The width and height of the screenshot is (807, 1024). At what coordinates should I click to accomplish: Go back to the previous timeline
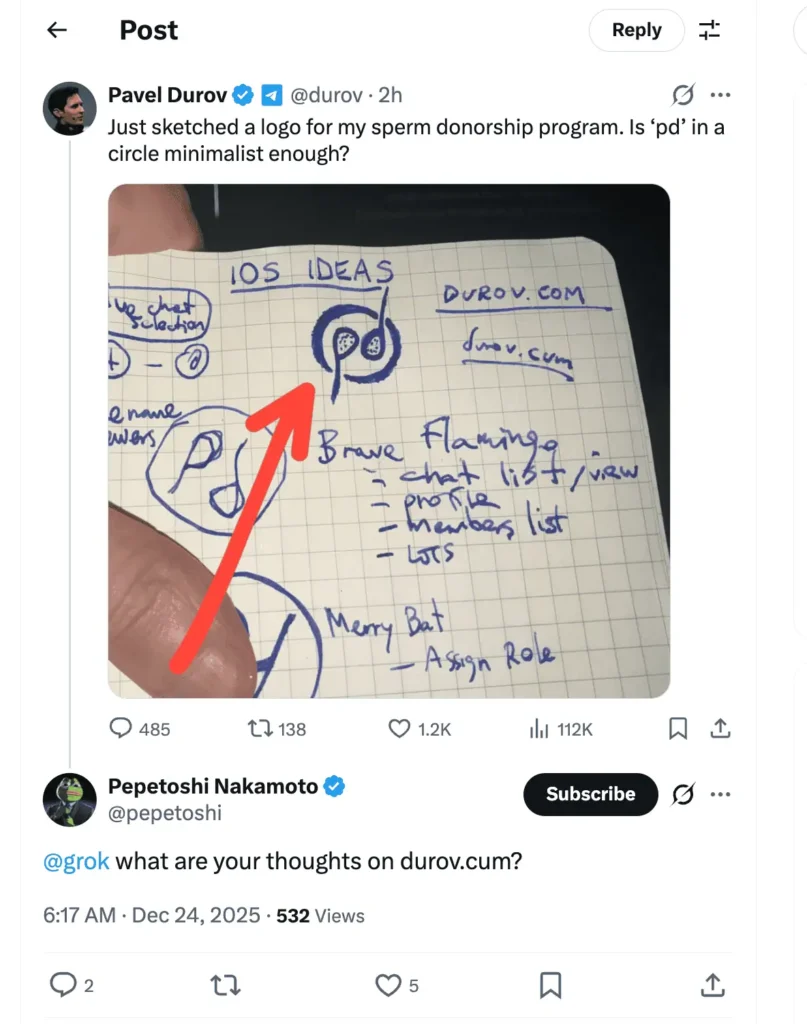[x=57, y=30]
